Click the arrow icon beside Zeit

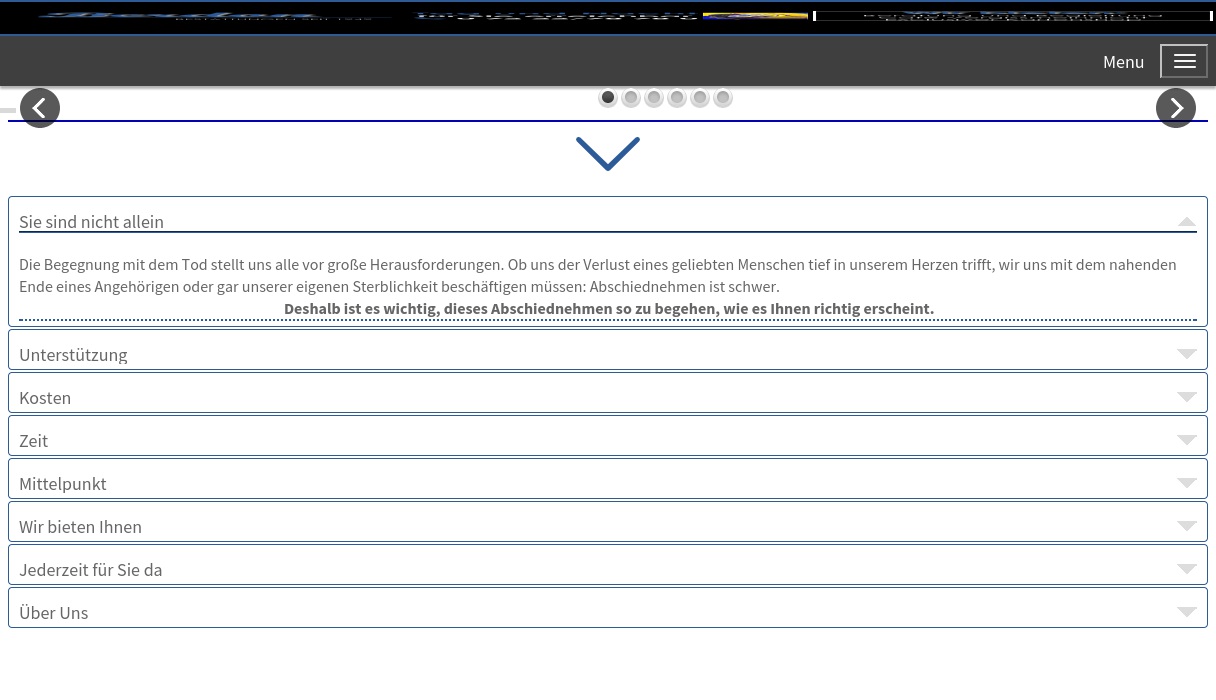point(1186,440)
